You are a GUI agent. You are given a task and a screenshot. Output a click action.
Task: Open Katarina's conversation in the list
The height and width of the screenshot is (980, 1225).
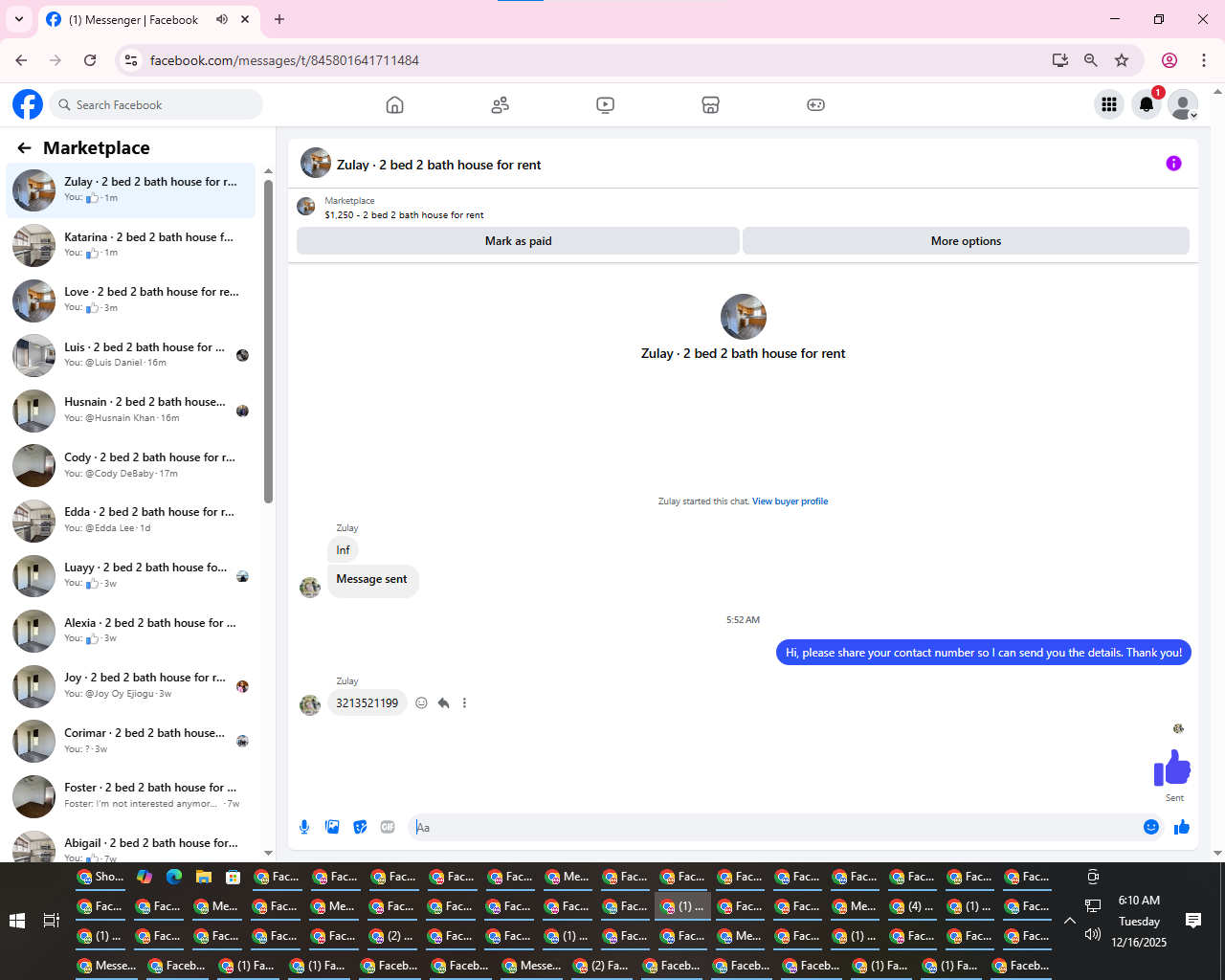(x=131, y=245)
